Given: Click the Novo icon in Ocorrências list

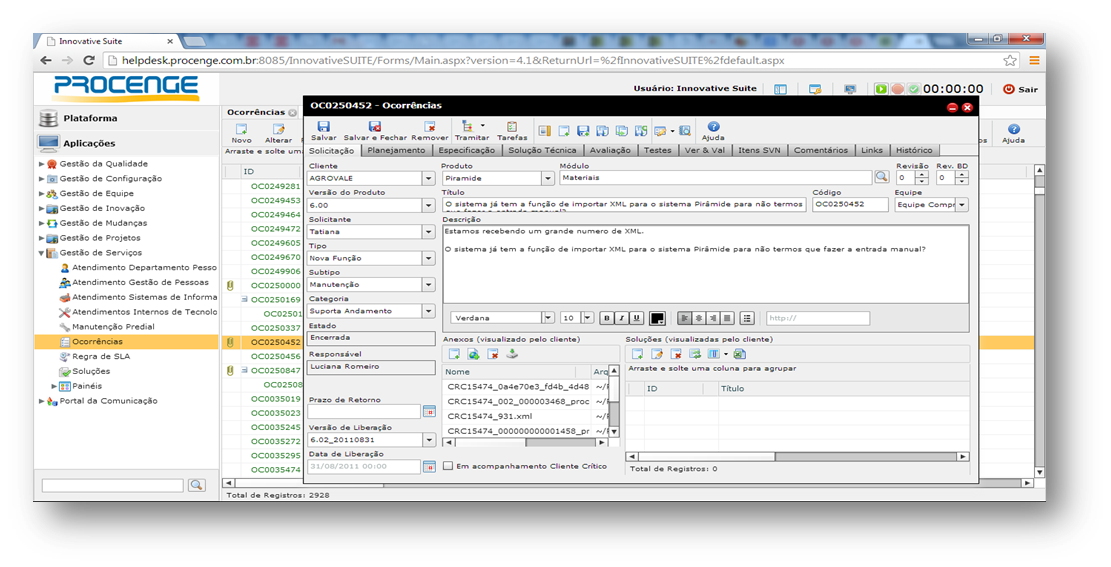Looking at the screenshot, I should pyautogui.click(x=242, y=130).
